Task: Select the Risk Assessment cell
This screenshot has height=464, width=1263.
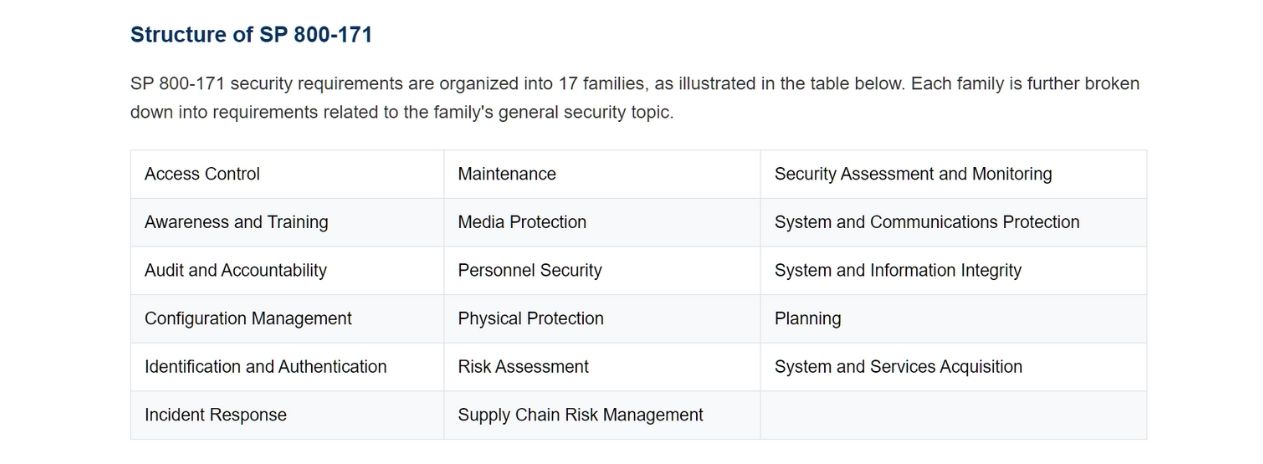Action: click(602, 366)
